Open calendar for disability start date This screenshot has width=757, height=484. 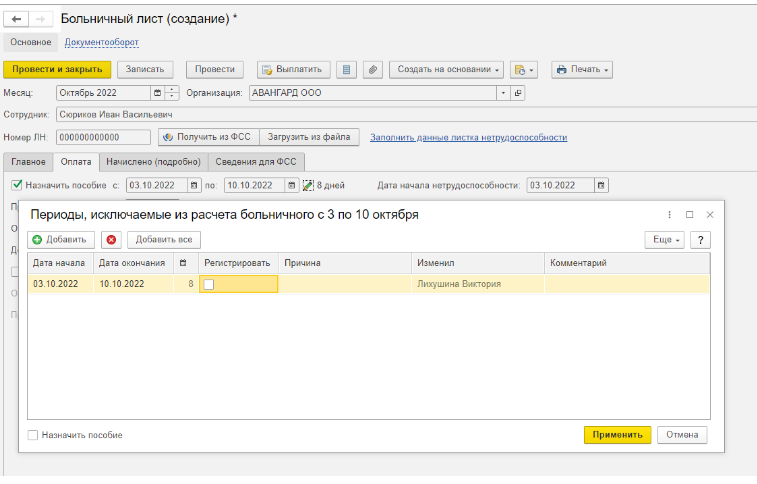point(600,185)
